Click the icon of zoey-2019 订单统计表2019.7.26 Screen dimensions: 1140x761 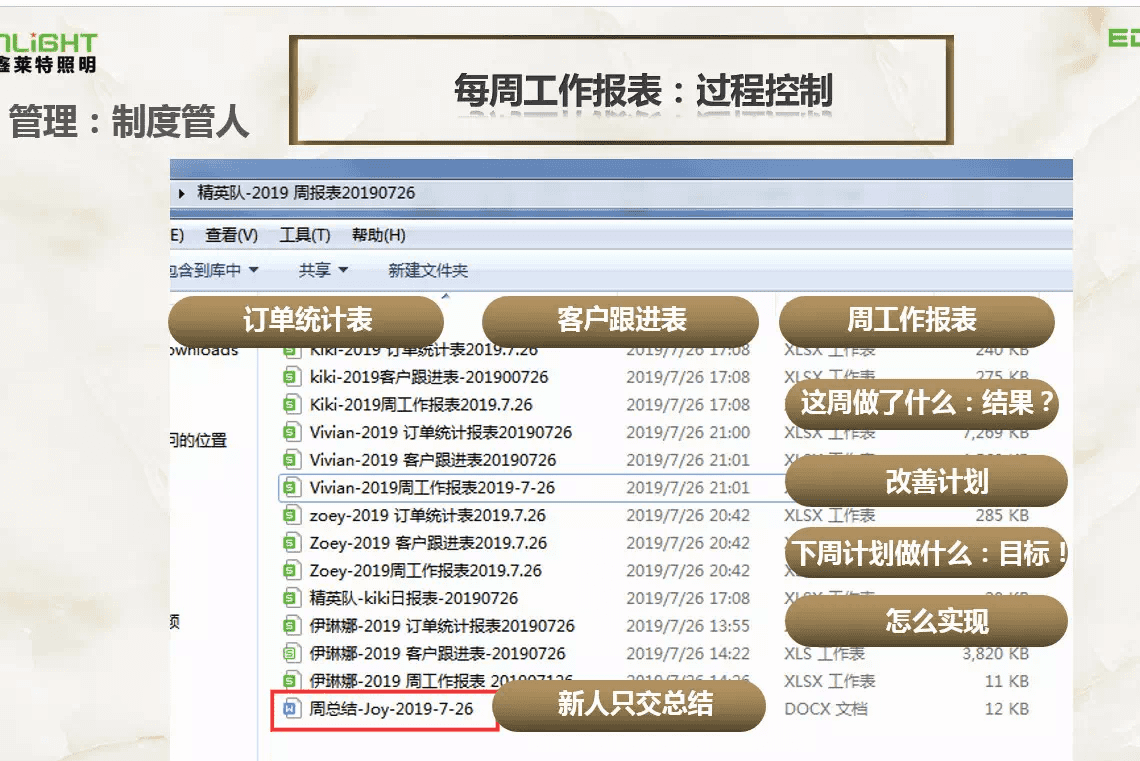291,515
